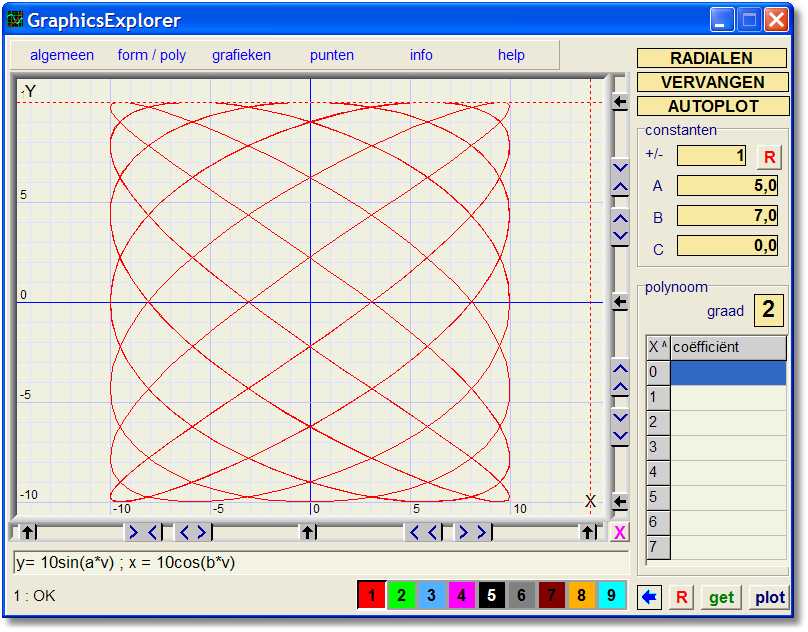Open the grafieken menu
This screenshot has height=632, width=808.
[x=241, y=55]
